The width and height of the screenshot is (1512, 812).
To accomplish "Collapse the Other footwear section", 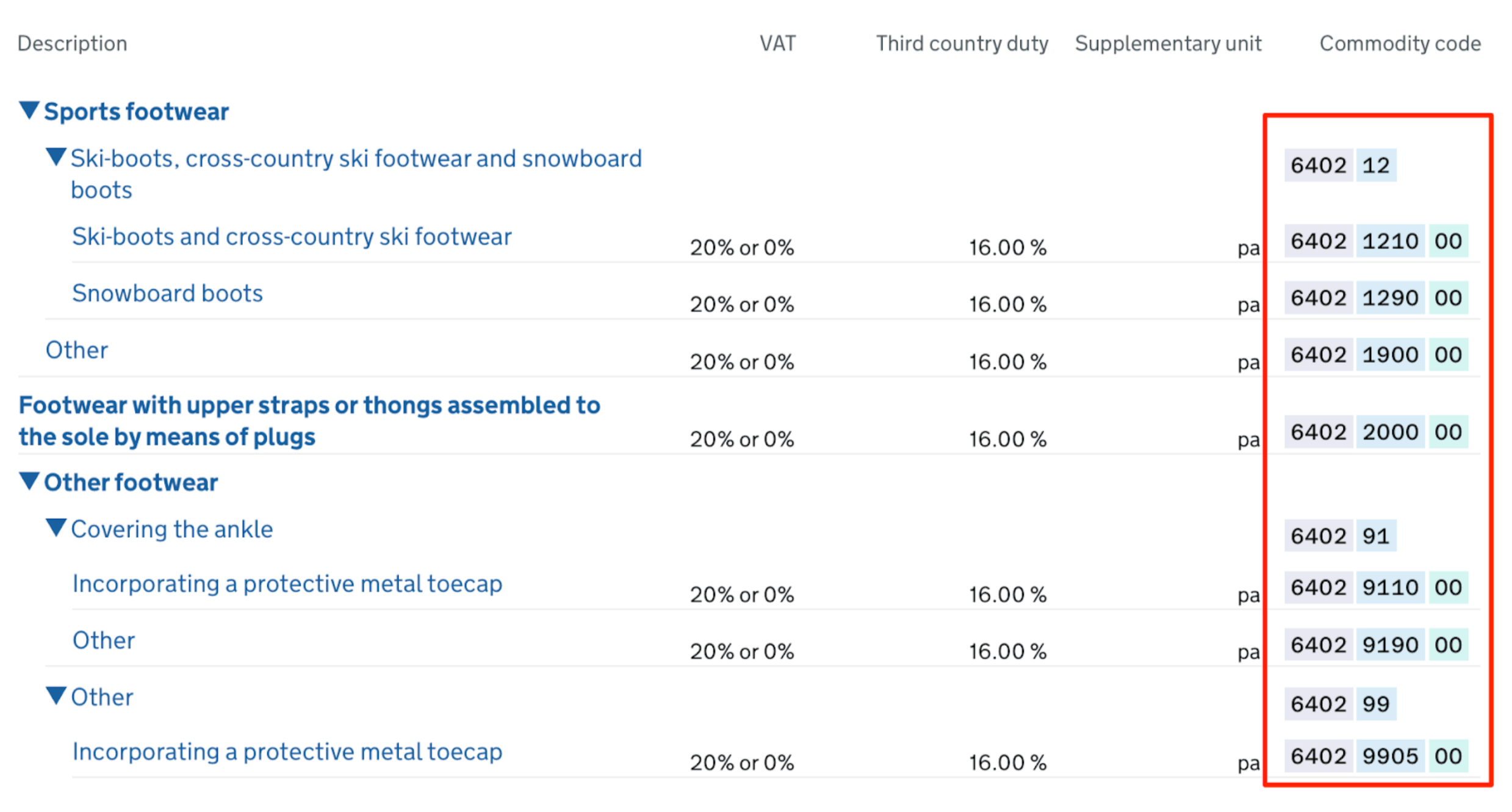I will pyautogui.click(x=29, y=481).
